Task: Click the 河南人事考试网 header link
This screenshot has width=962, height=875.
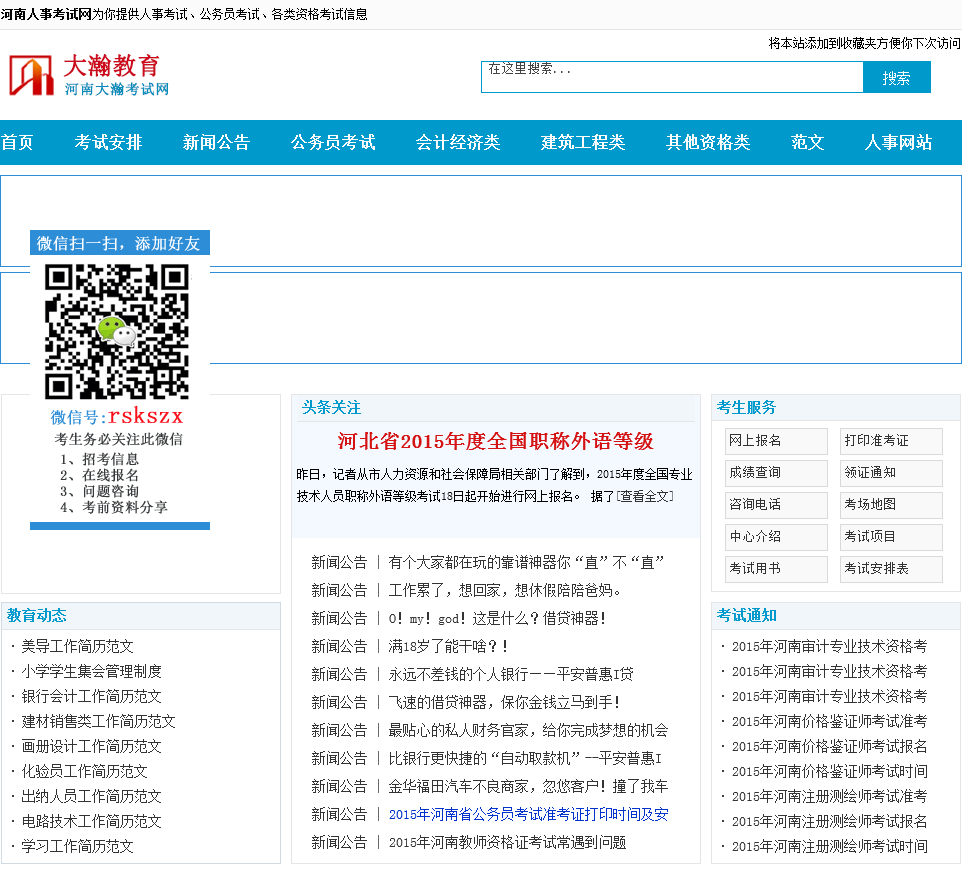Action: 46,14
